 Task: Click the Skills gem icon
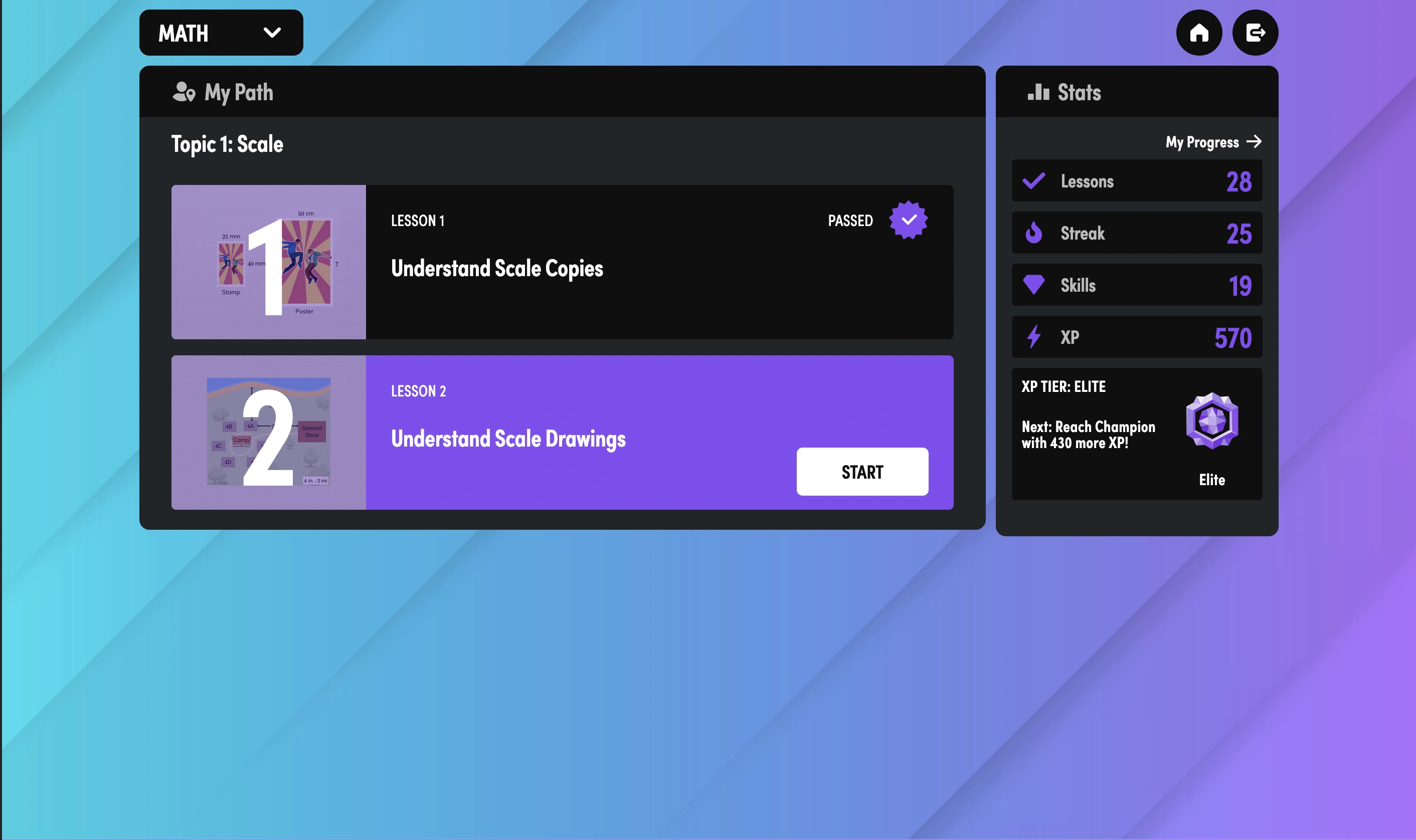[1033, 285]
